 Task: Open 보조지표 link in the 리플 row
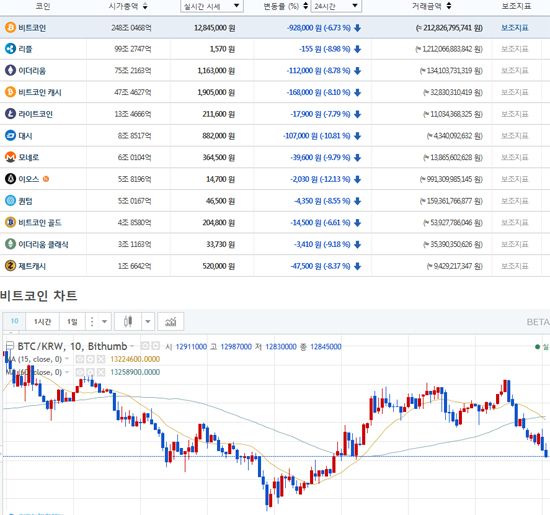[515, 49]
